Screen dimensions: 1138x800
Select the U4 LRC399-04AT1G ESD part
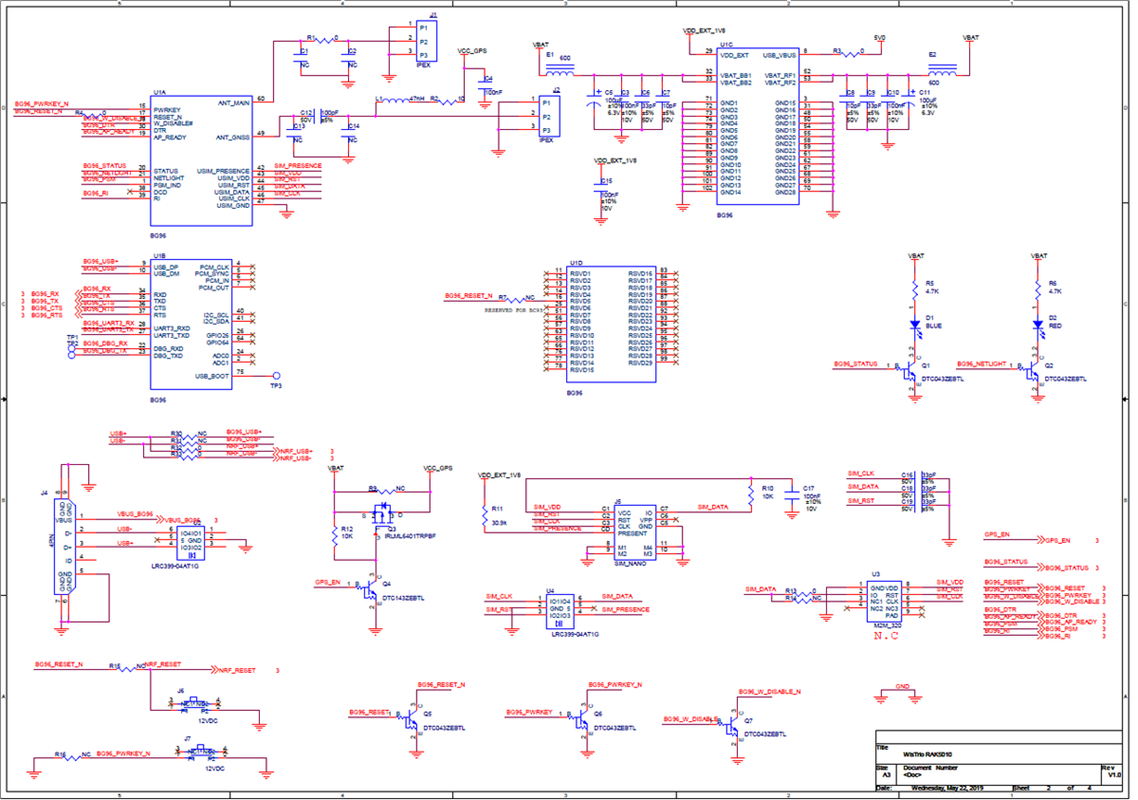[x=560, y=608]
